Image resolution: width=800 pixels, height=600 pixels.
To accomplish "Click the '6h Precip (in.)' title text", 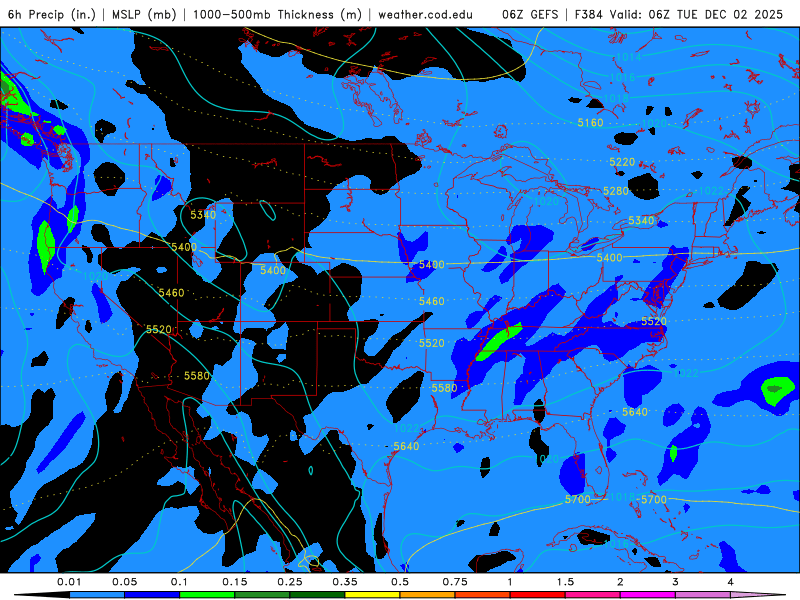I will (x=52, y=14).
